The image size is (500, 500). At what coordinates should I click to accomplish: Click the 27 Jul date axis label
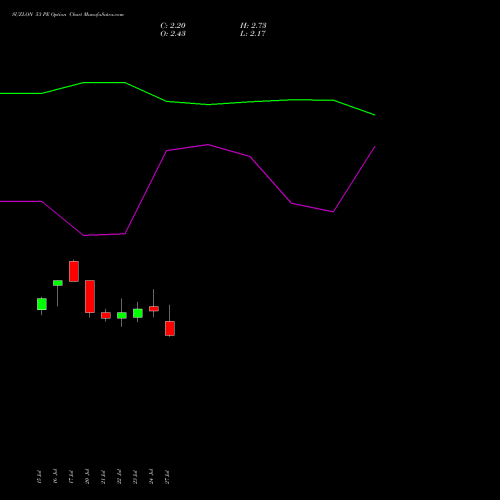tap(167, 477)
